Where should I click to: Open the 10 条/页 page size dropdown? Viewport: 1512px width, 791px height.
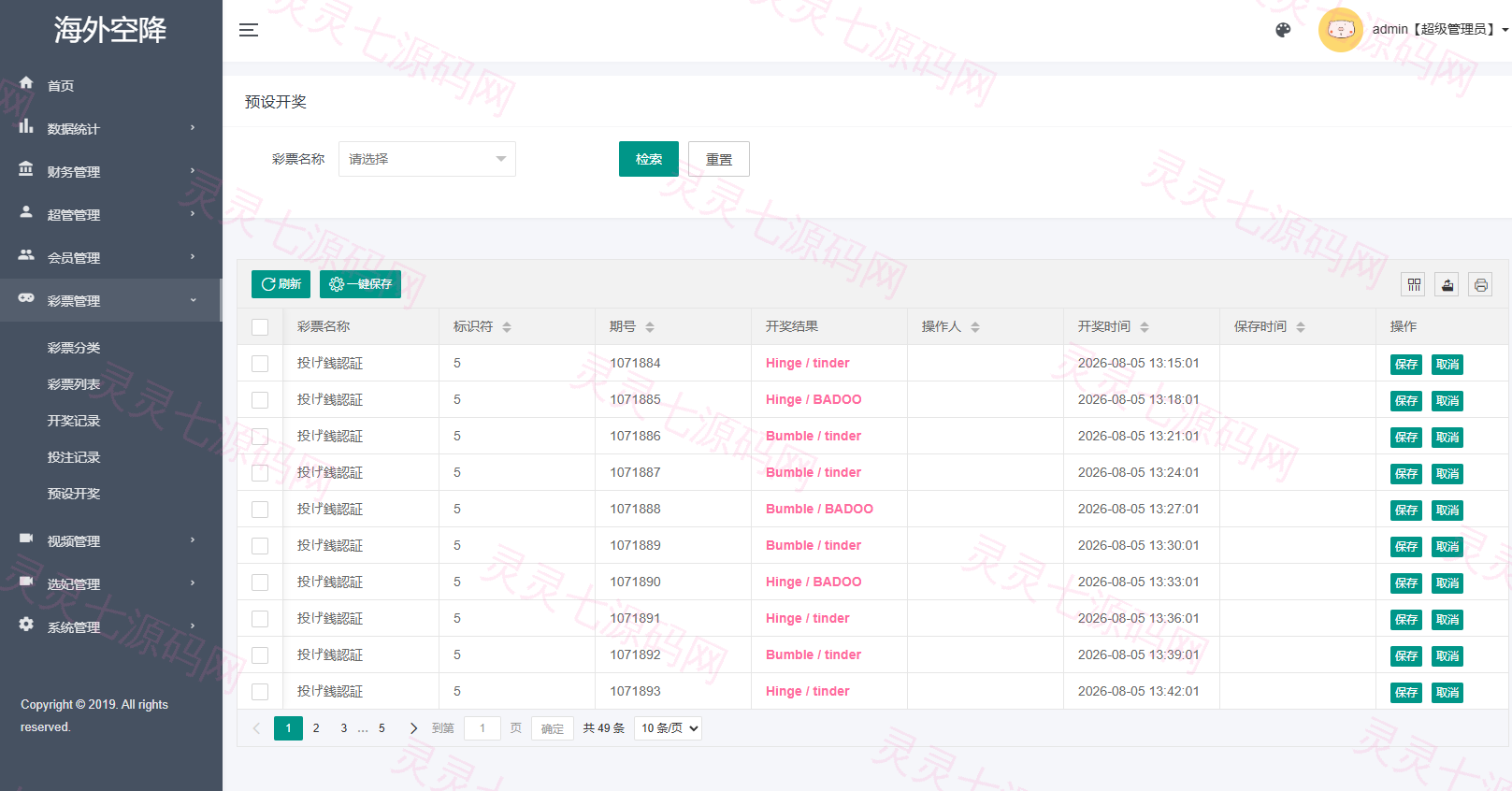click(x=668, y=728)
